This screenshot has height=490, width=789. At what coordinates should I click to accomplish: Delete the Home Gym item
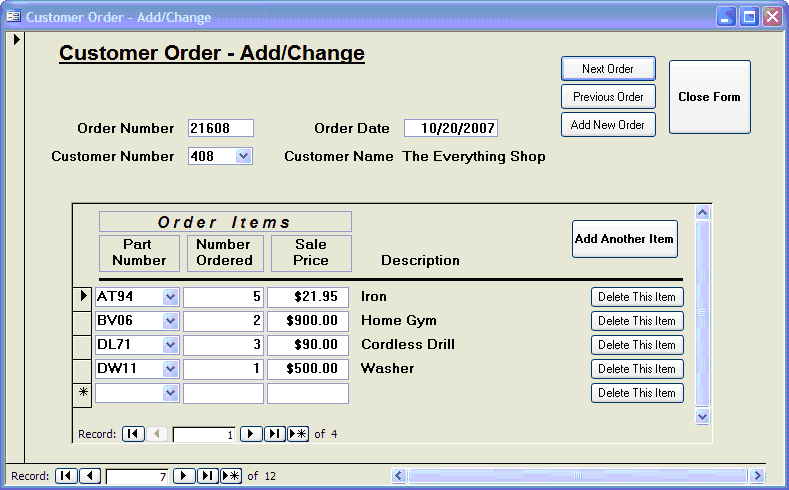(x=637, y=321)
